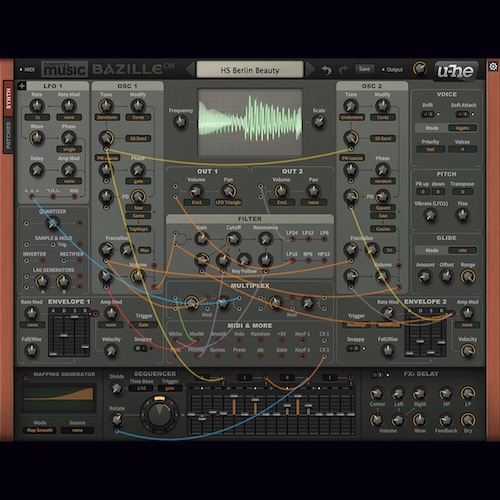Open the Voice Priority selector showing last
The height and width of the screenshot is (500, 500).
(x=430, y=149)
